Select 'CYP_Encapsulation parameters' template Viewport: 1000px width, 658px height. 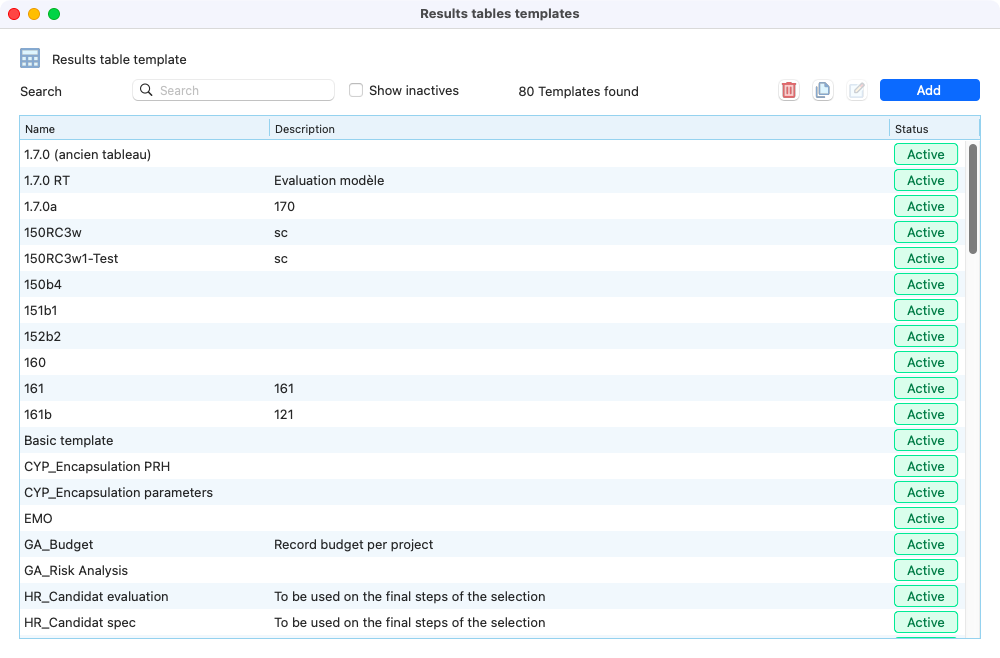point(492,492)
